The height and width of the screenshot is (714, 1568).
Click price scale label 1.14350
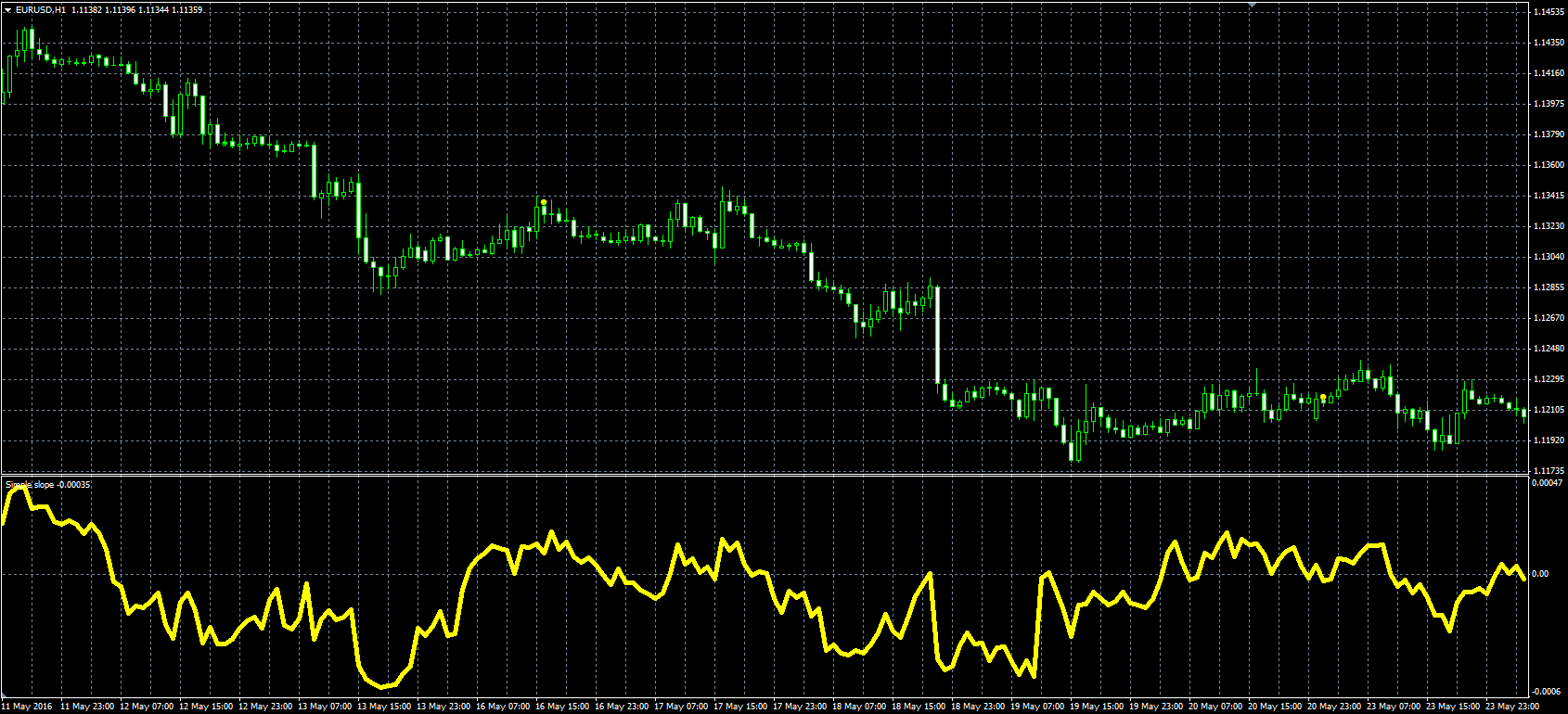[x=1549, y=43]
